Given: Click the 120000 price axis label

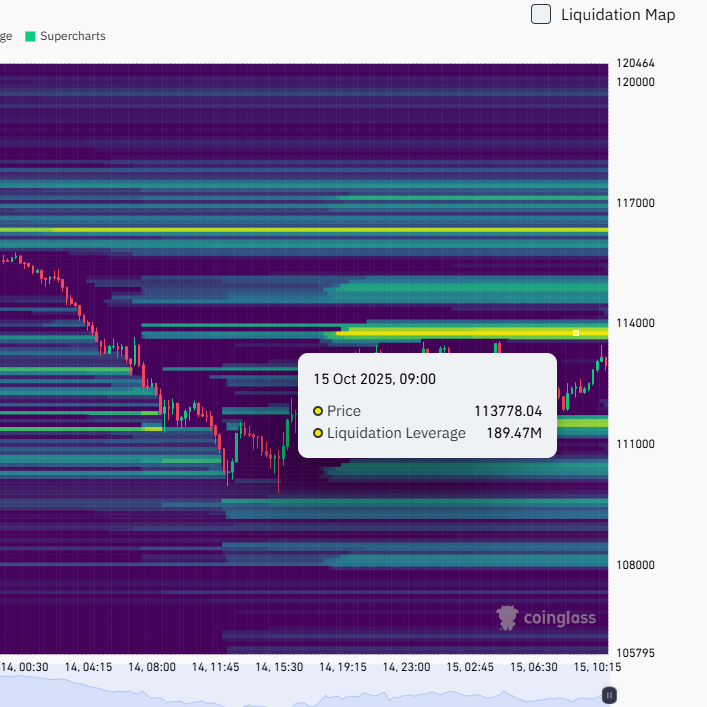Looking at the screenshot, I should click(x=635, y=82).
